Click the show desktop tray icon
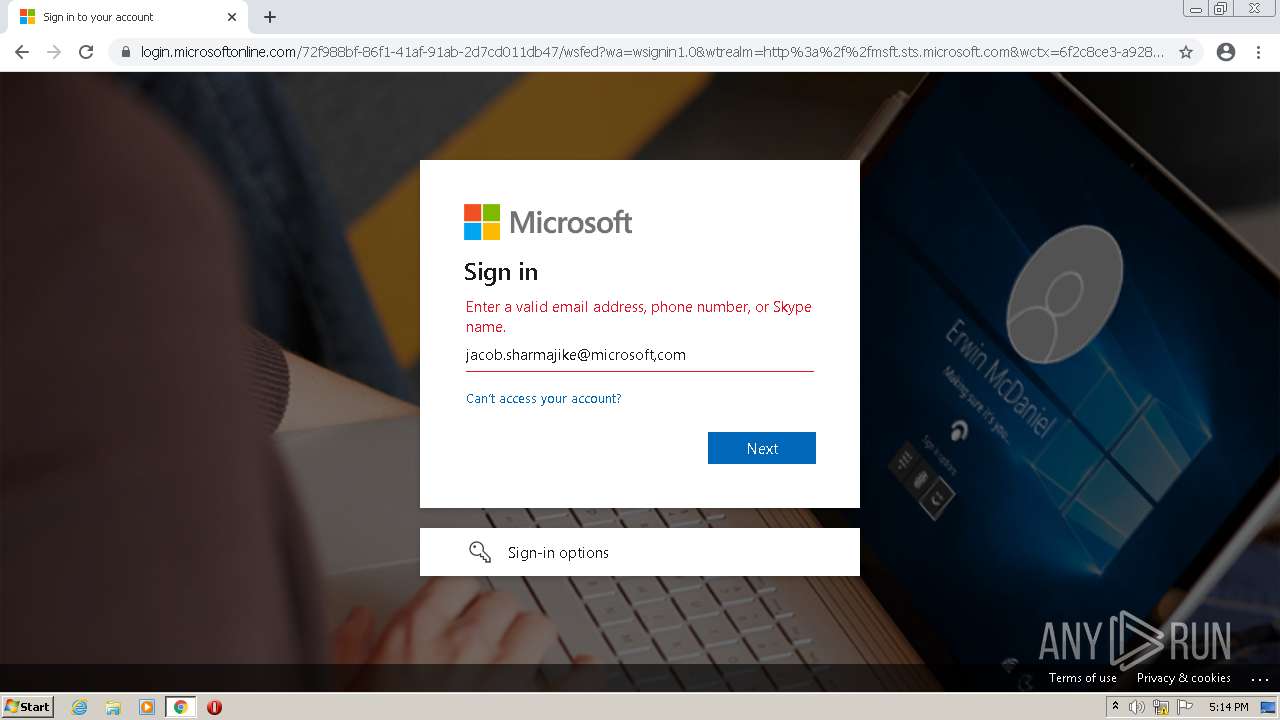This screenshot has height=720, width=1280. click(x=1268, y=707)
